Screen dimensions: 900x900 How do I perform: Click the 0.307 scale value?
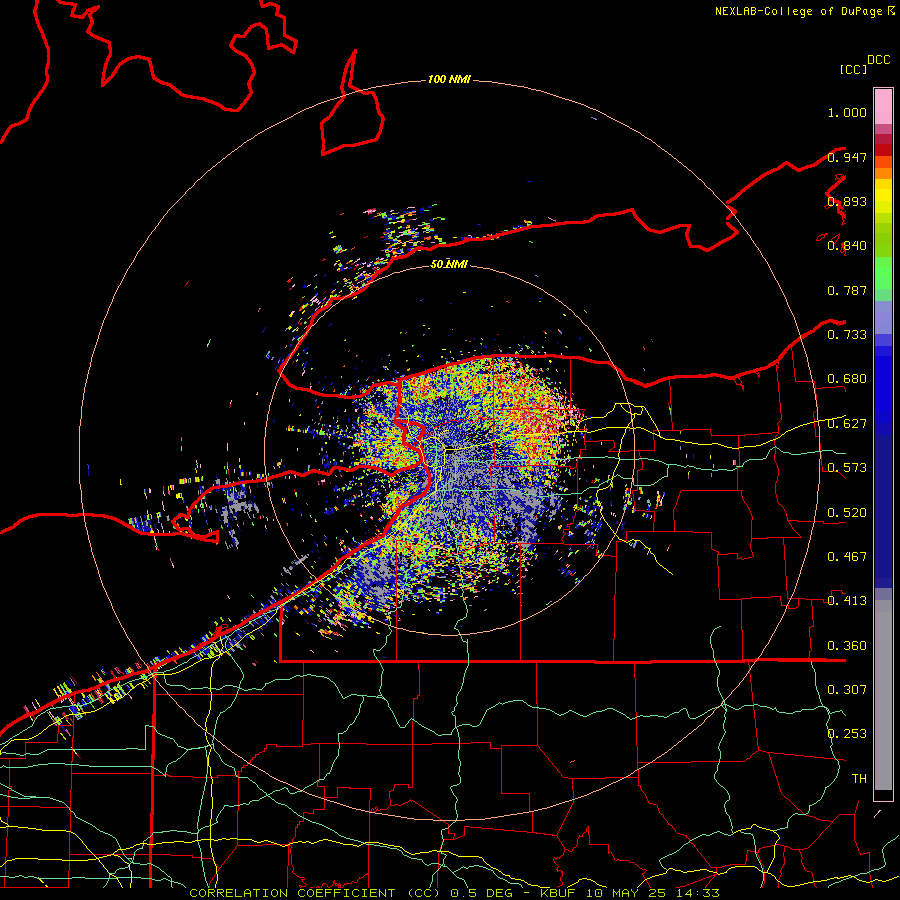tap(847, 689)
